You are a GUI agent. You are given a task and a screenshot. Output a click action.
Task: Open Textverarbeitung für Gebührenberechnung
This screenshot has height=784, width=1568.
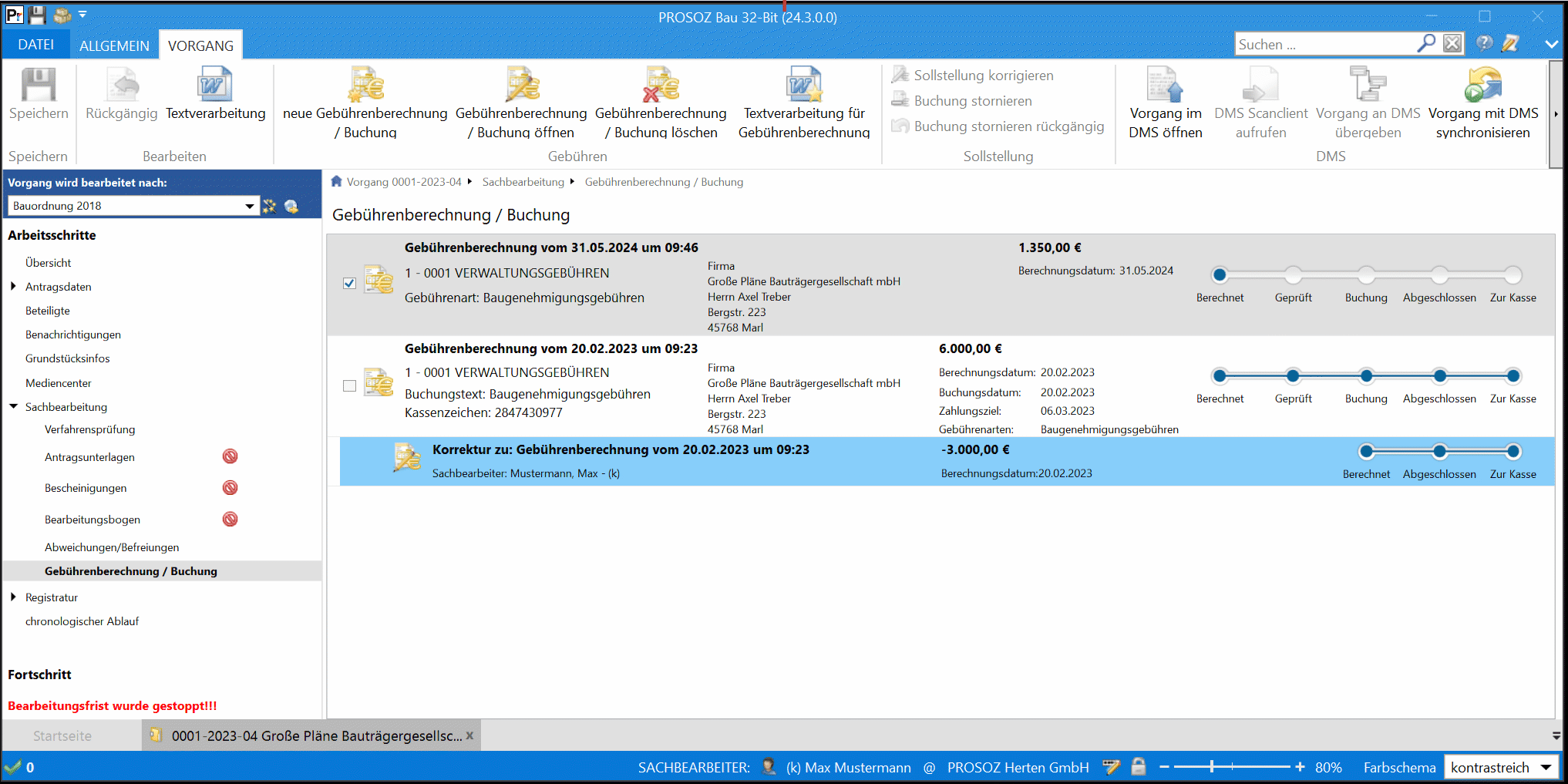tap(804, 103)
